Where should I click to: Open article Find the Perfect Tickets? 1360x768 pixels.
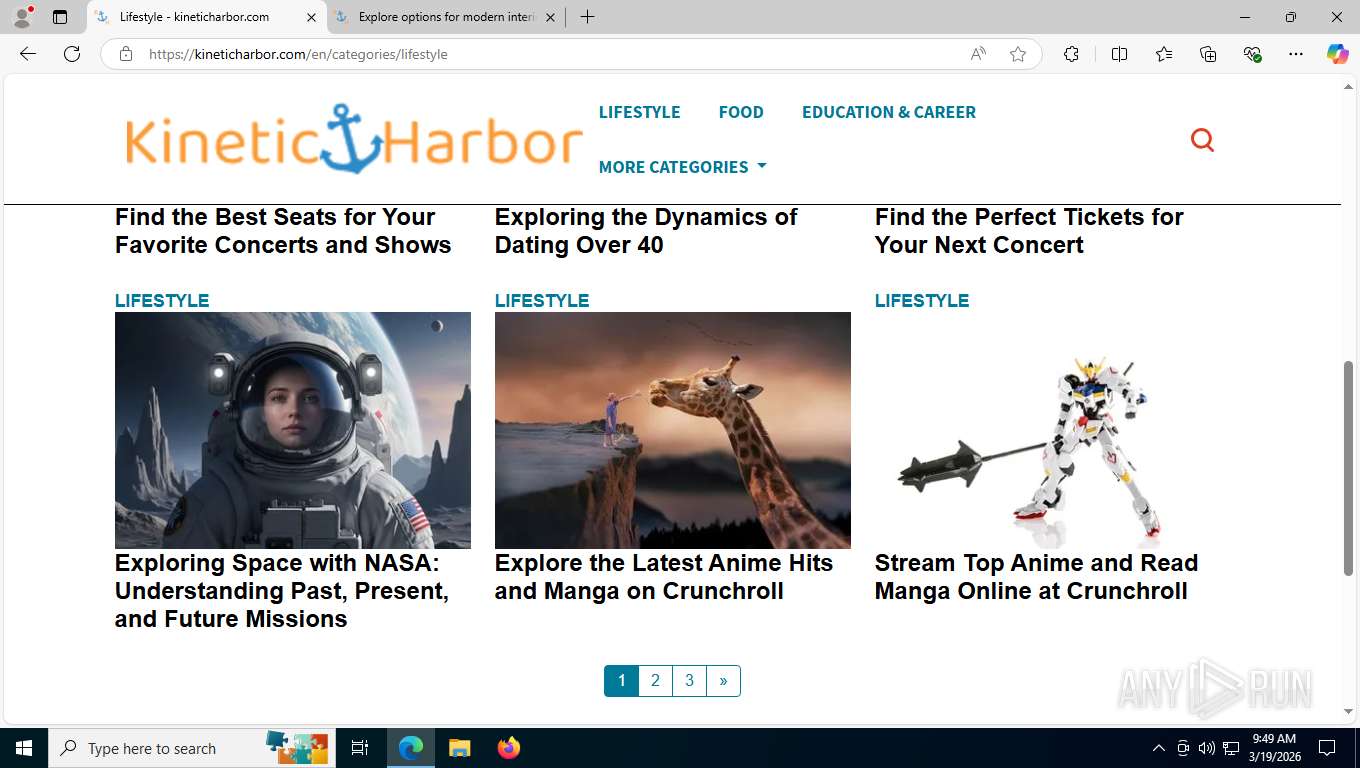(x=1029, y=231)
